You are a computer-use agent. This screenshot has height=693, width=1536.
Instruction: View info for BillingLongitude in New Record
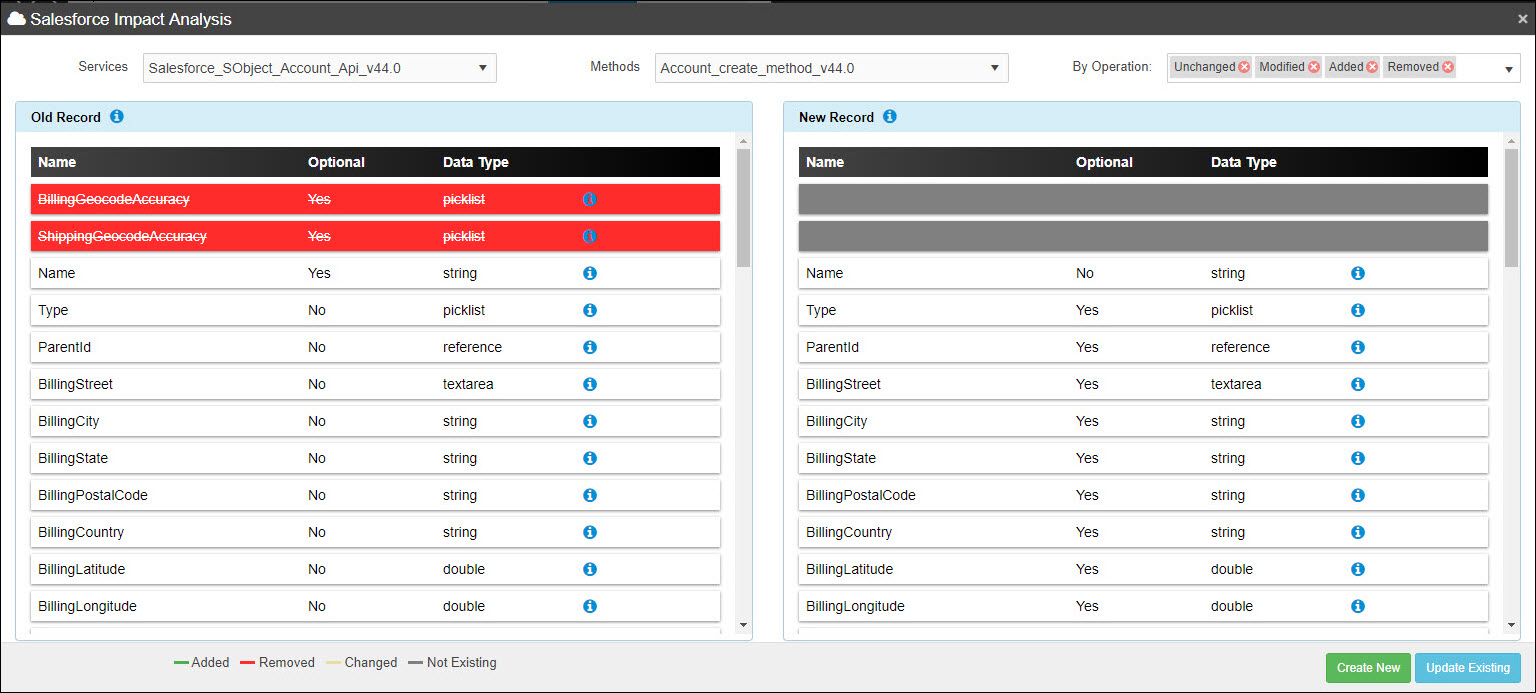1358,606
